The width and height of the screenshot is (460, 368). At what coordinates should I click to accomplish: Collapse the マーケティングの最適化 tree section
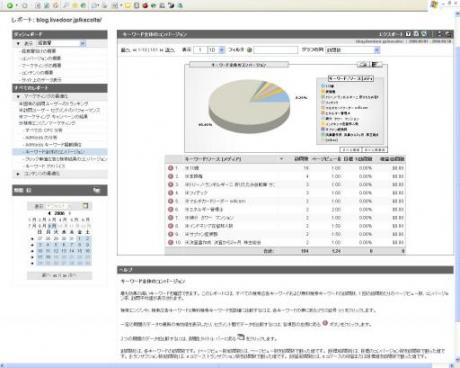click(x=18, y=96)
